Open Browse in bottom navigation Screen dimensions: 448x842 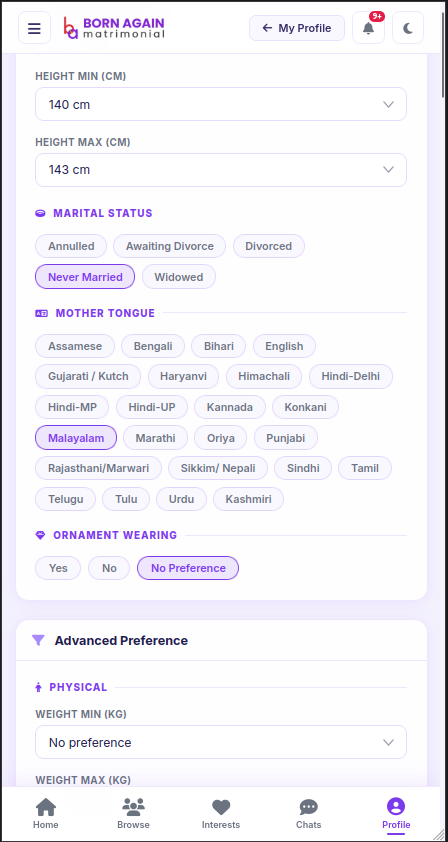click(133, 814)
